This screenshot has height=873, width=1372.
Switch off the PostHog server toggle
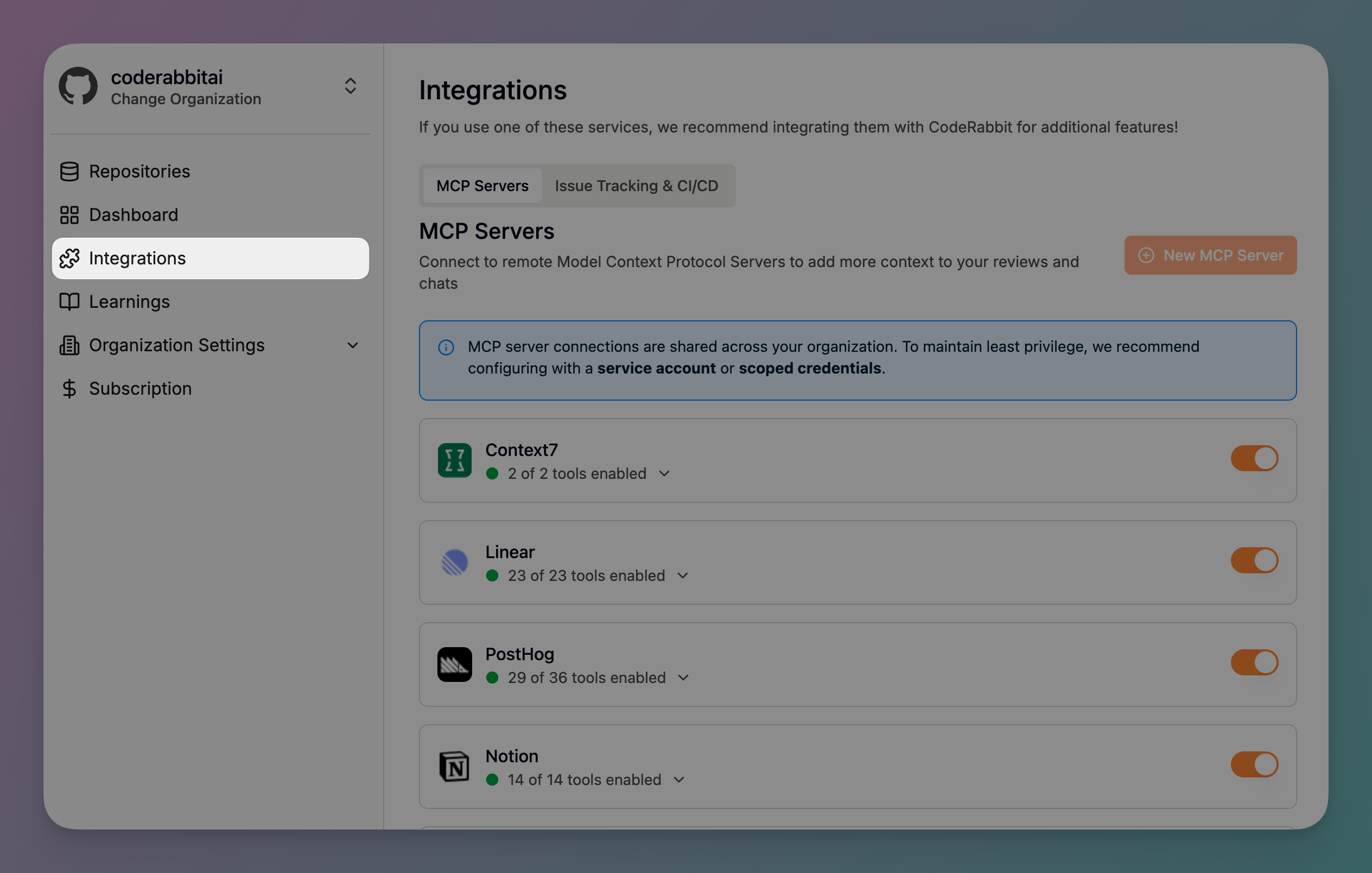tap(1254, 662)
